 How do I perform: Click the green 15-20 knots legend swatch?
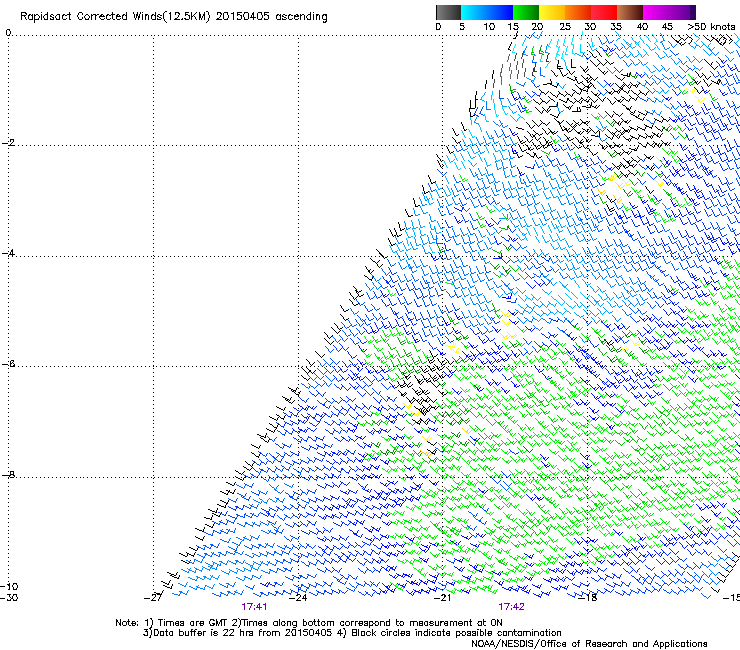(x=526, y=12)
